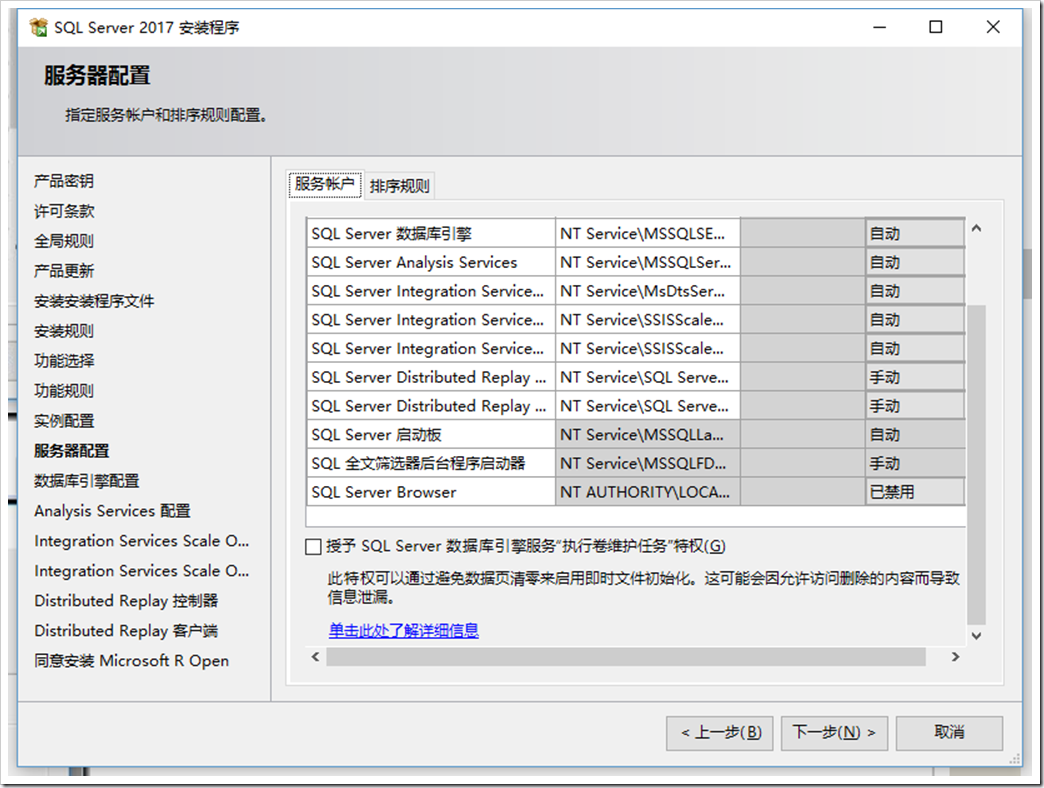
Task: Click the vertical scrollbar thumb
Action: [976, 465]
